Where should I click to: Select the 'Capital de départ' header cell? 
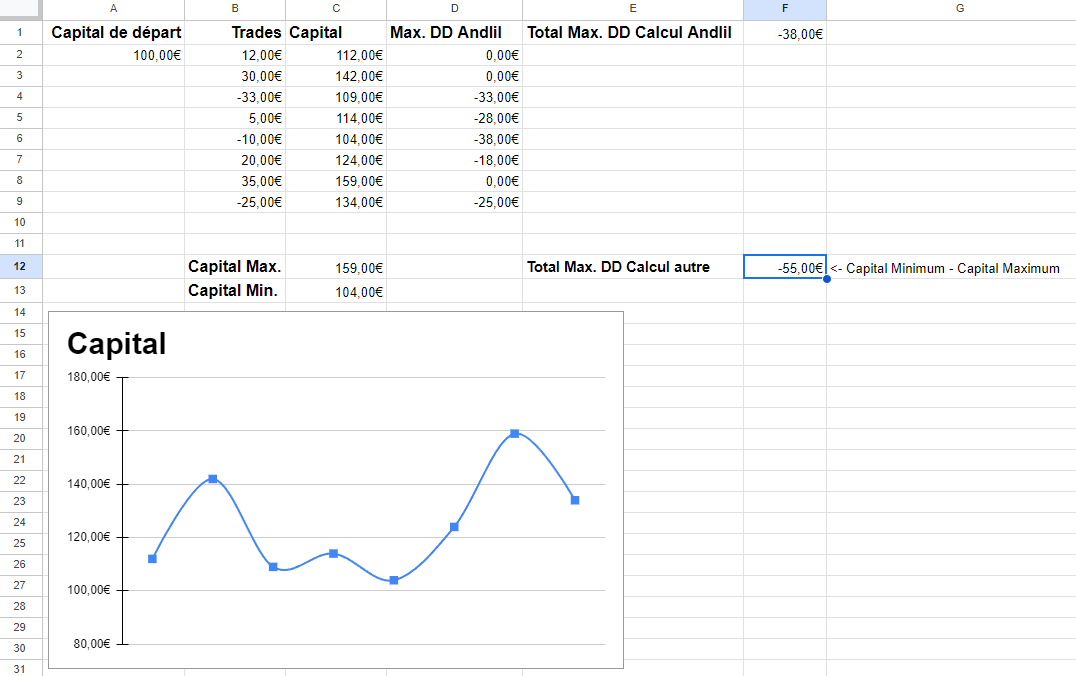116,33
